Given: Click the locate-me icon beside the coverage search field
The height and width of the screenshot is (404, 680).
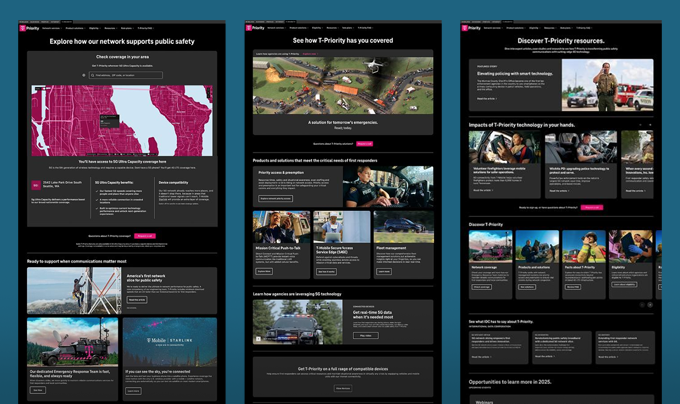Looking at the screenshot, I should 84,75.
